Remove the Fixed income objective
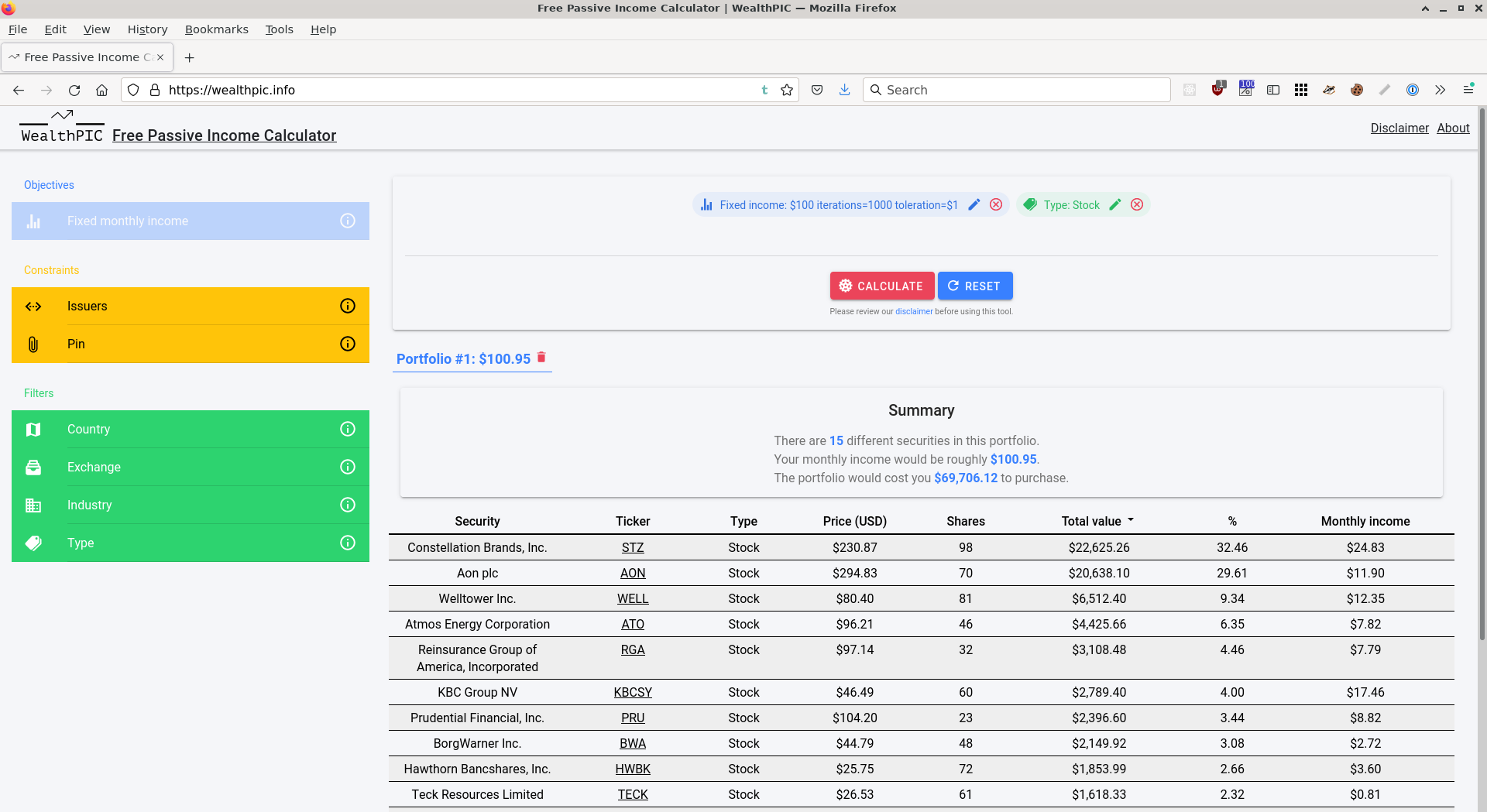Image resolution: width=1487 pixels, height=812 pixels. [996, 204]
